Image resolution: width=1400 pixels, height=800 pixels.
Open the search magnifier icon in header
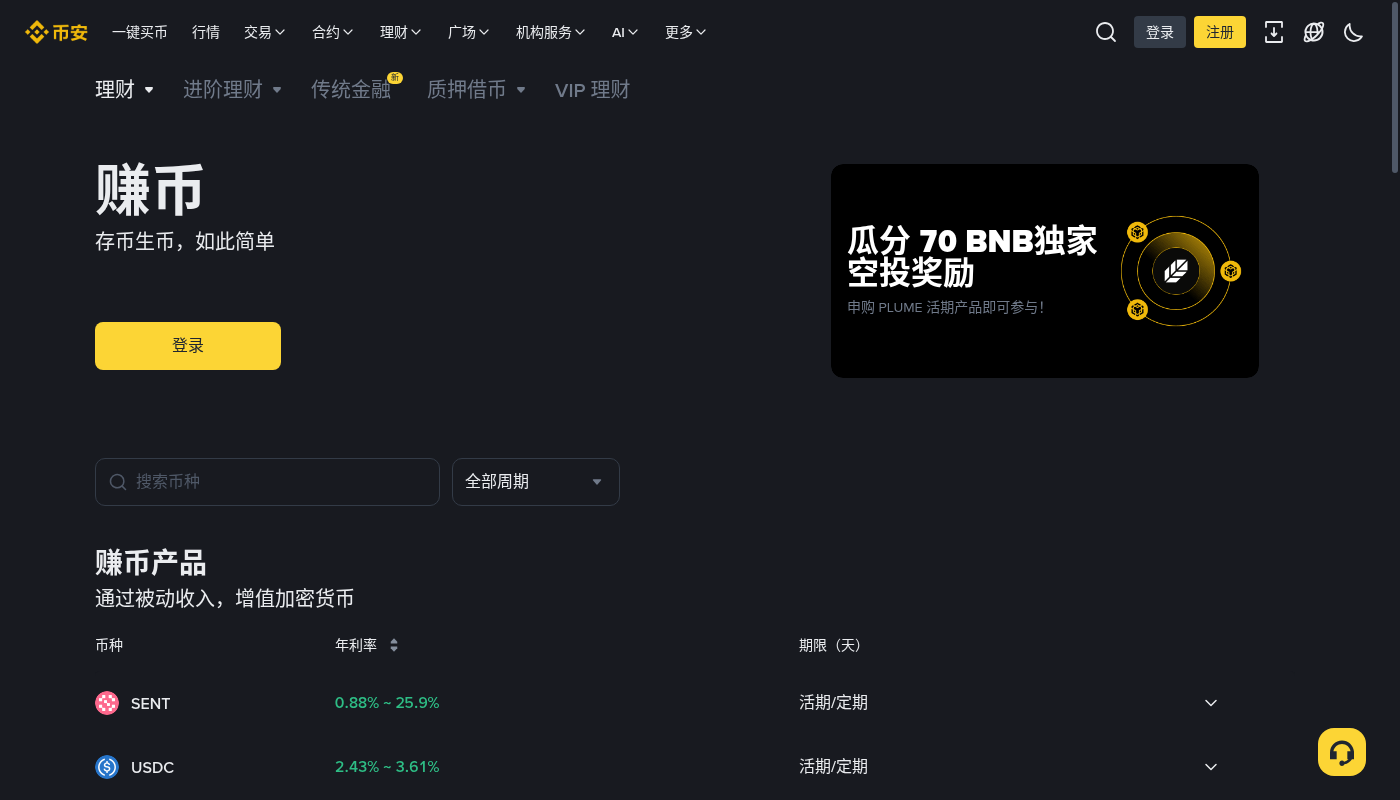[1106, 32]
